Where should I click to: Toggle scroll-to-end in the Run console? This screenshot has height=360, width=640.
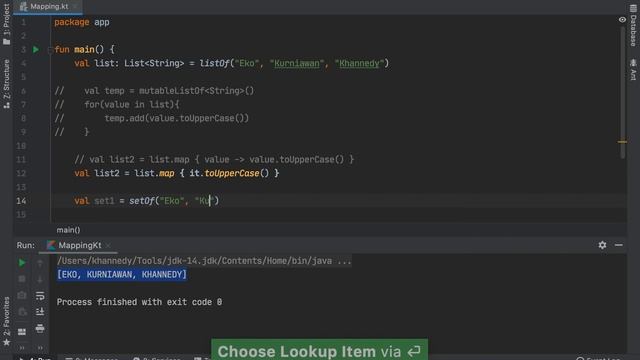40,312
